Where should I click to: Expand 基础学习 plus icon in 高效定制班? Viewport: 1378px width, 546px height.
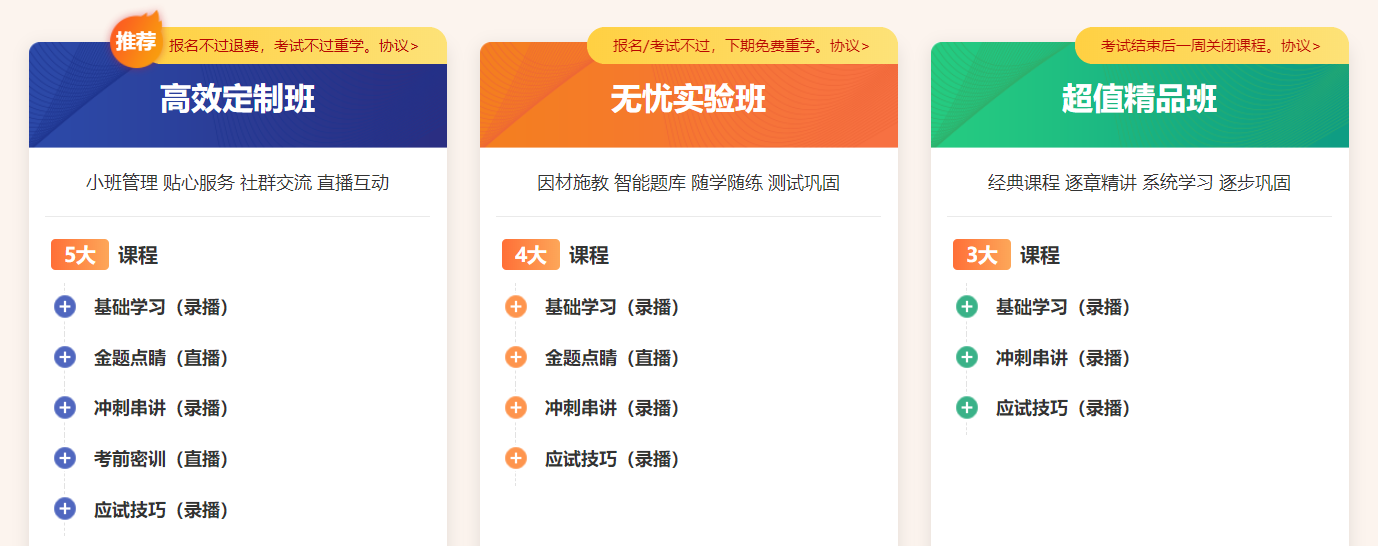65,307
